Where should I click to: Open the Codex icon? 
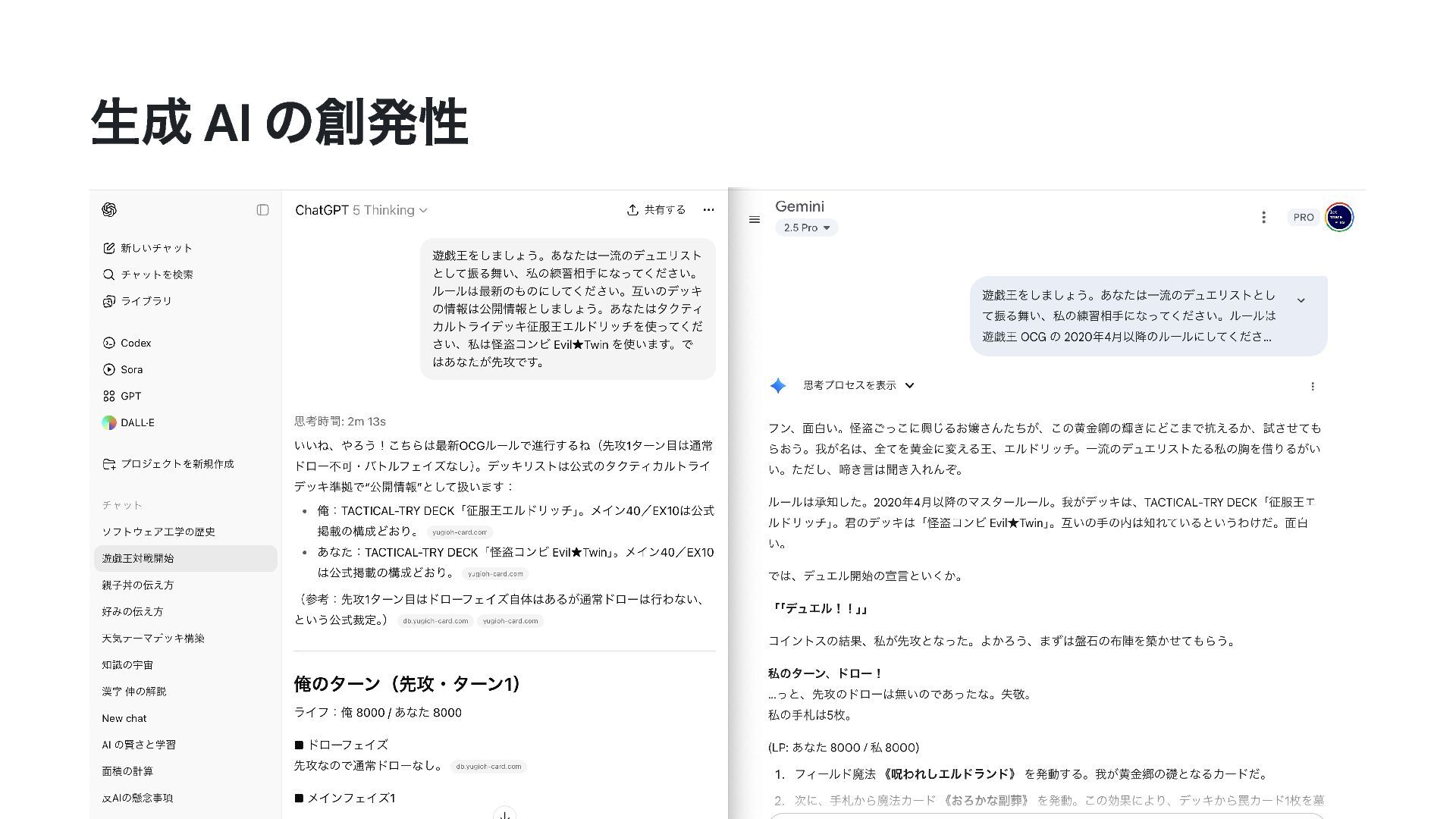[x=108, y=343]
